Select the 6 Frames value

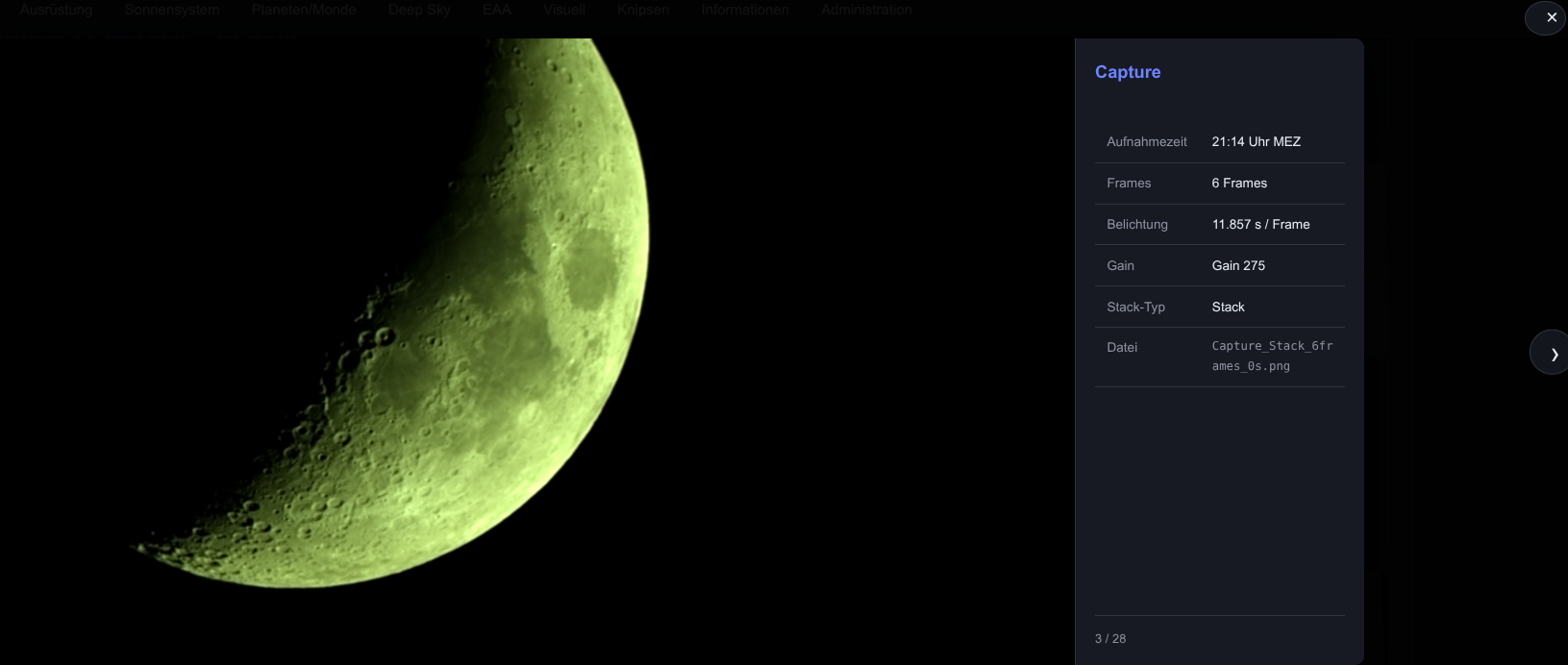tap(1239, 183)
